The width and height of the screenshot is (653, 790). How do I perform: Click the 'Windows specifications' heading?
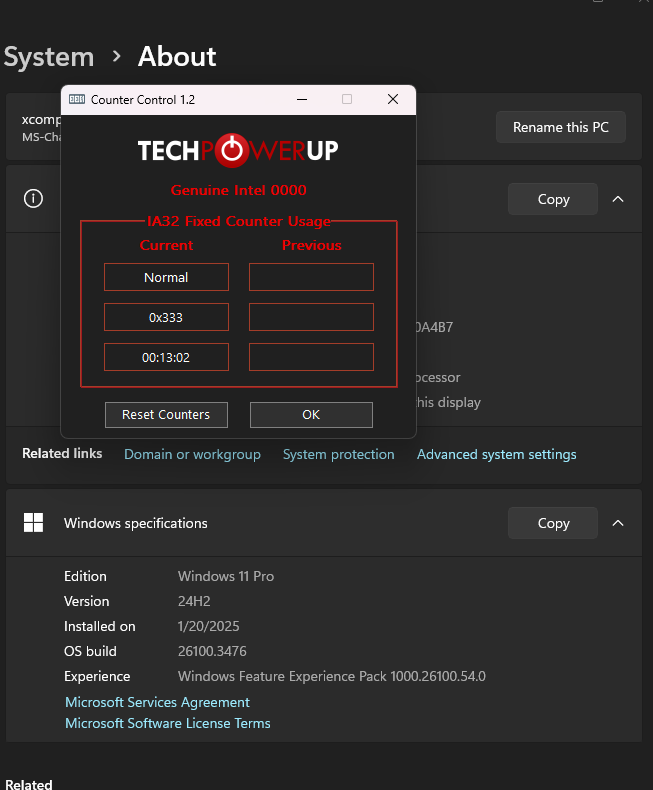(x=136, y=523)
